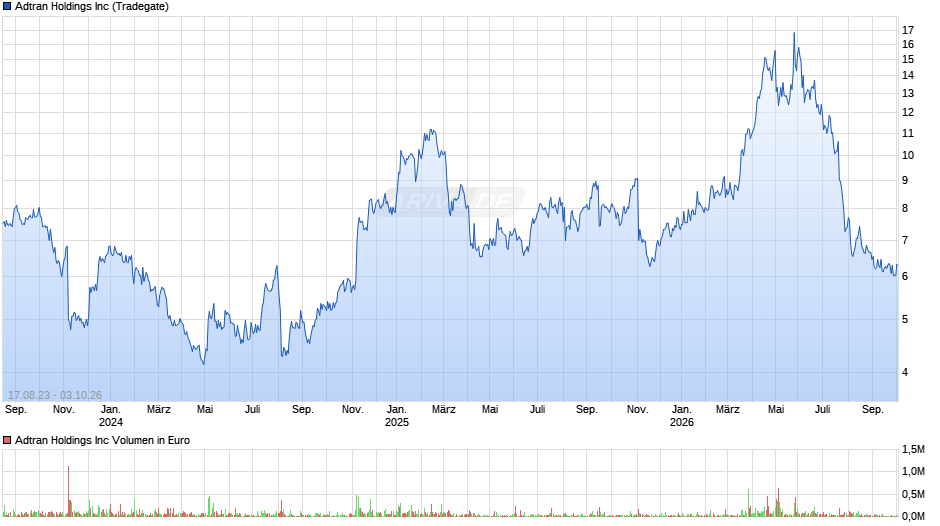Click the '7' price axis label
The height and width of the screenshot is (526, 940).
point(905,241)
